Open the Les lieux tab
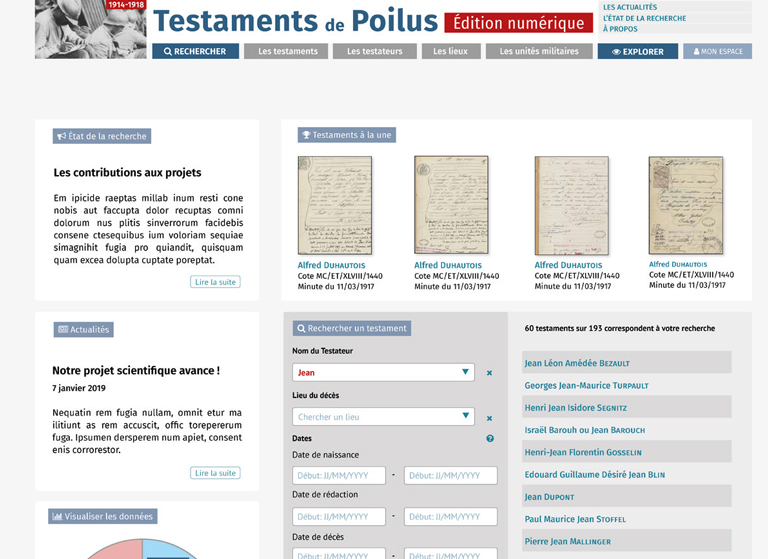The image size is (768, 559). (451, 51)
